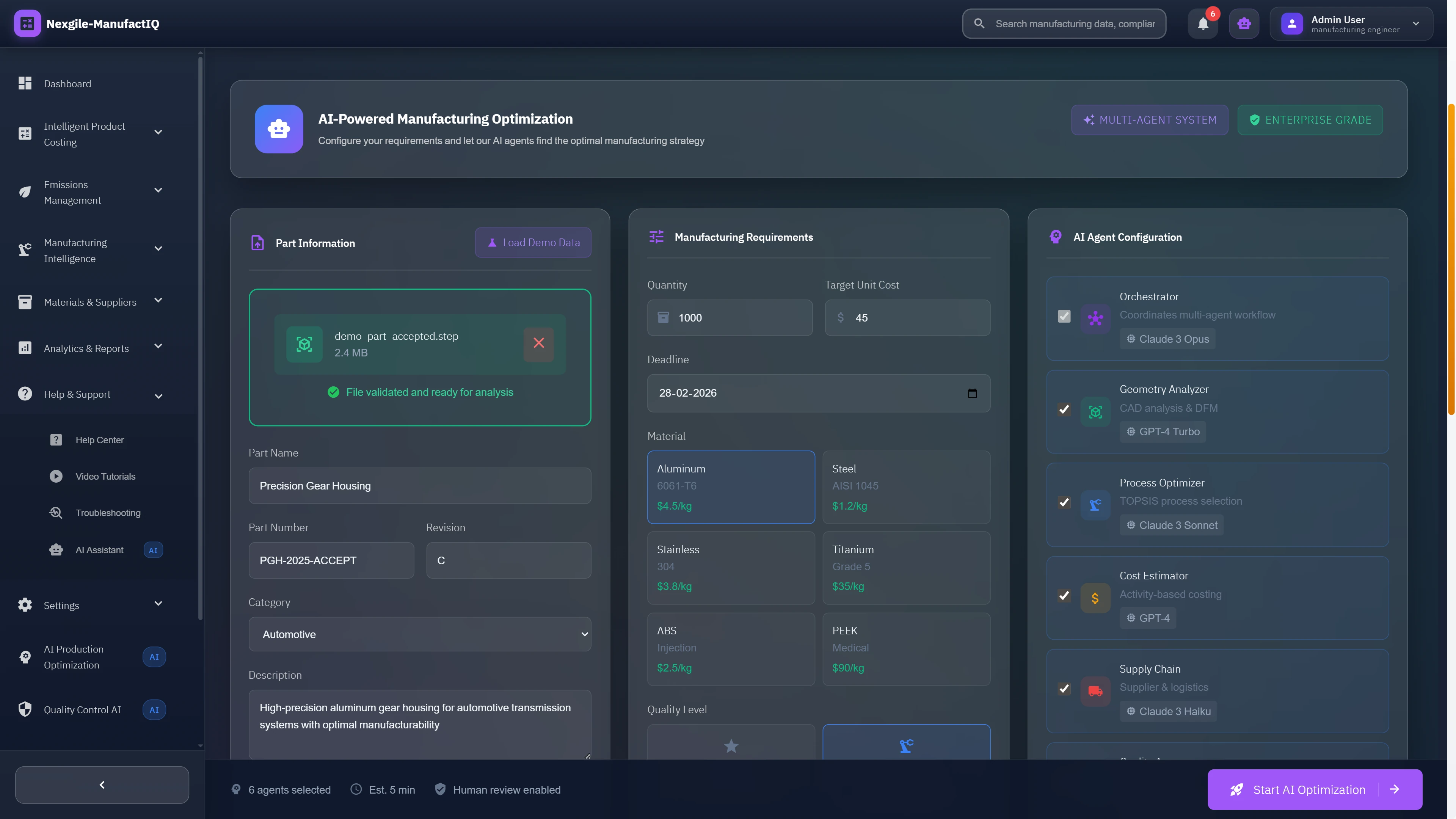The width and height of the screenshot is (1456, 819).
Task: Click the calendar icon in Deadline field
Action: (971, 394)
